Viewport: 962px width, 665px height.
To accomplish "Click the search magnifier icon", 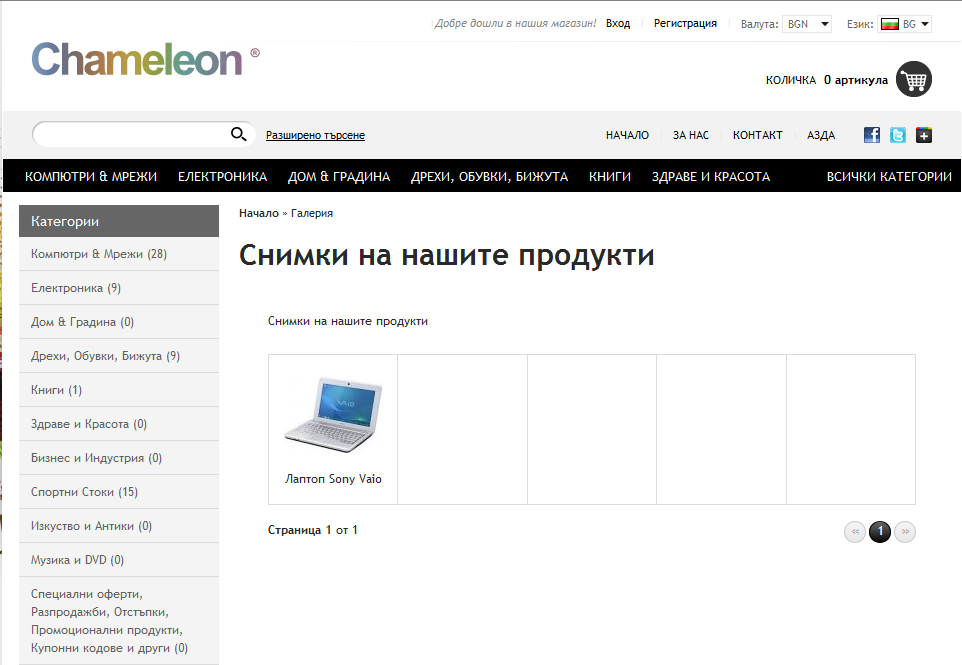I will [x=238, y=135].
